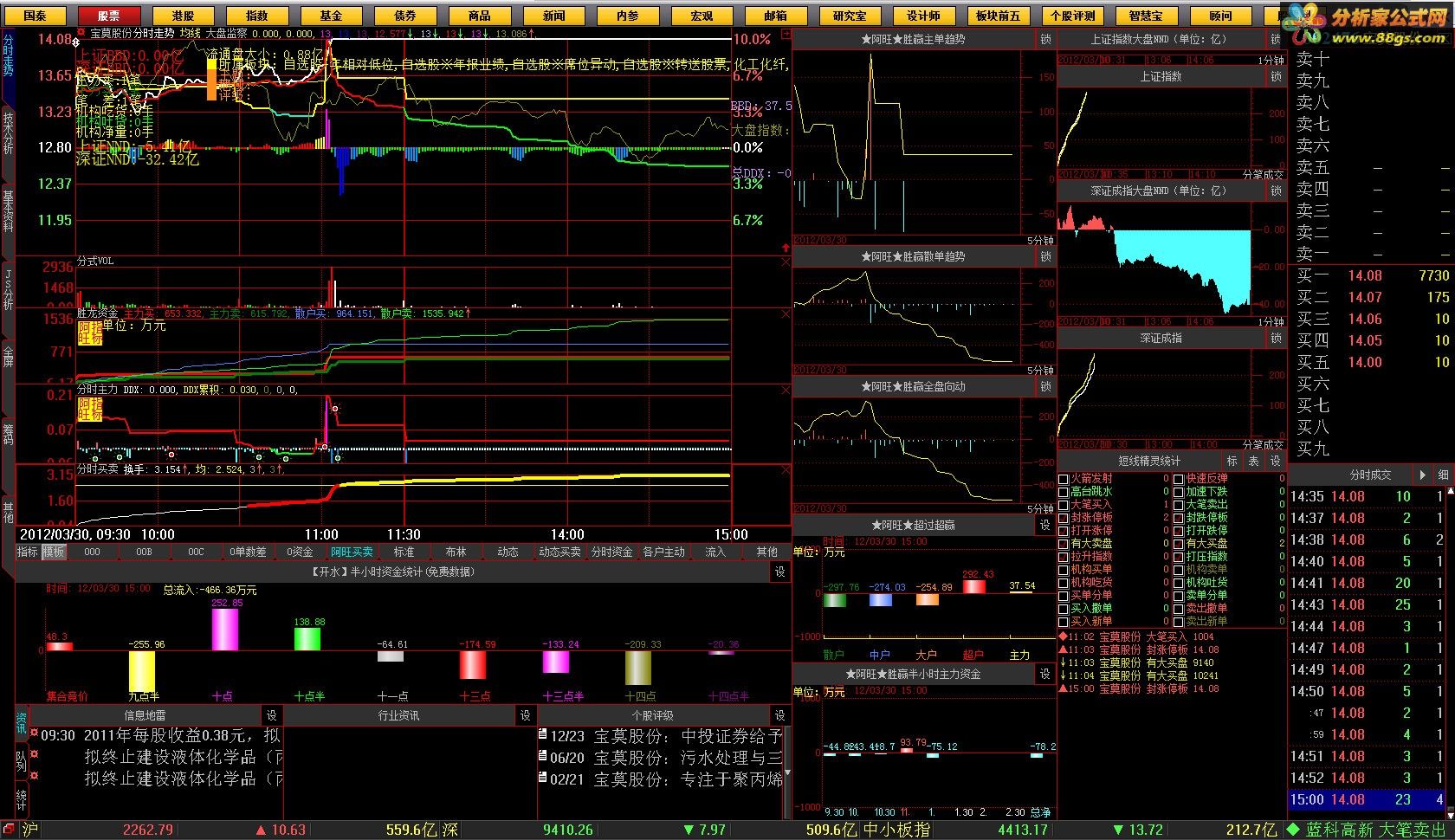Click the 设 icon beside 行业资讯
The height and width of the screenshot is (840, 1455).
point(526,715)
